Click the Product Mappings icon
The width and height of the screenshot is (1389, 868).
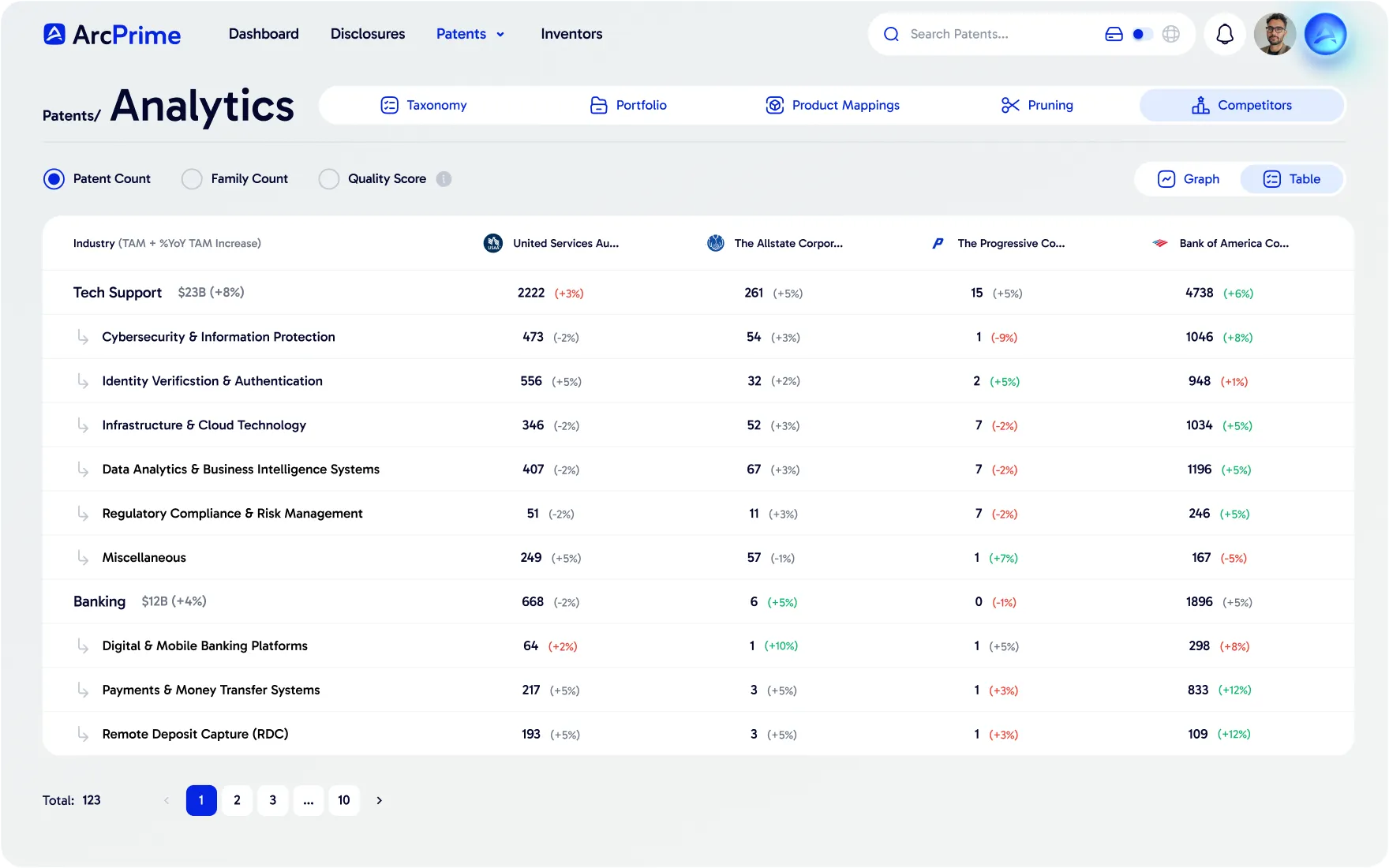coord(775,105)
